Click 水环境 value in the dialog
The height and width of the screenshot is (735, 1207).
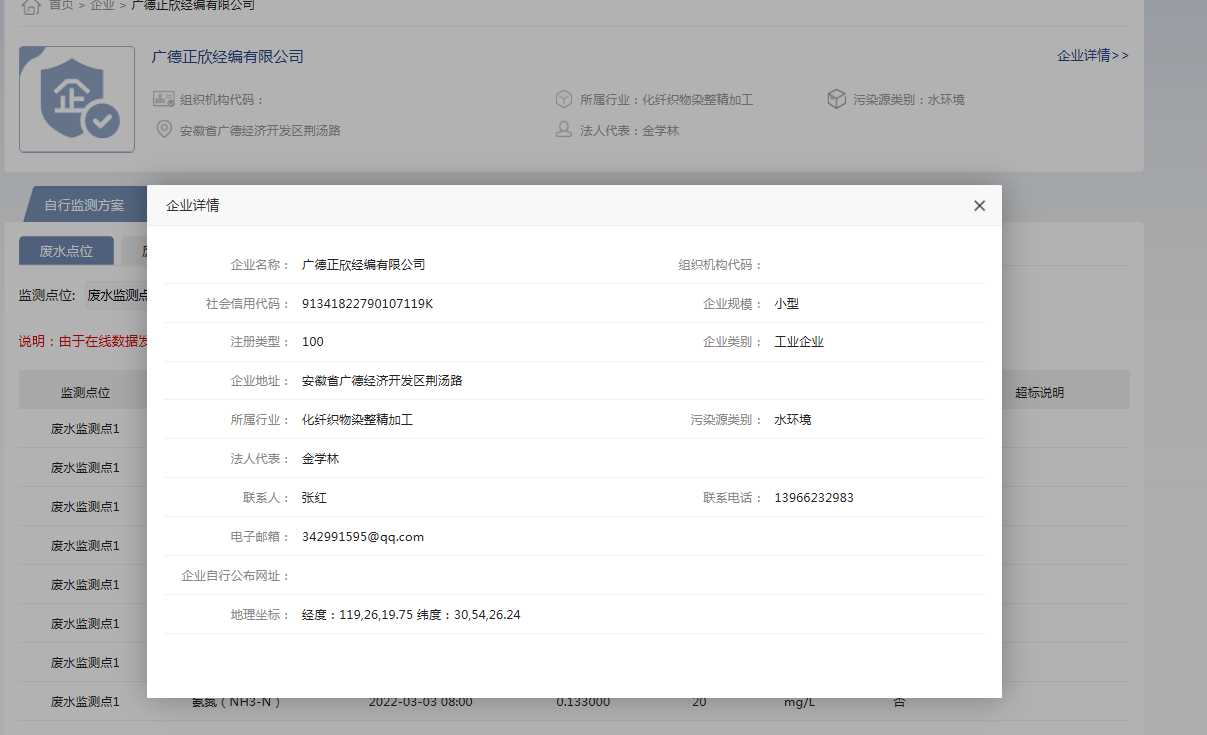click(x=793, y=420)
